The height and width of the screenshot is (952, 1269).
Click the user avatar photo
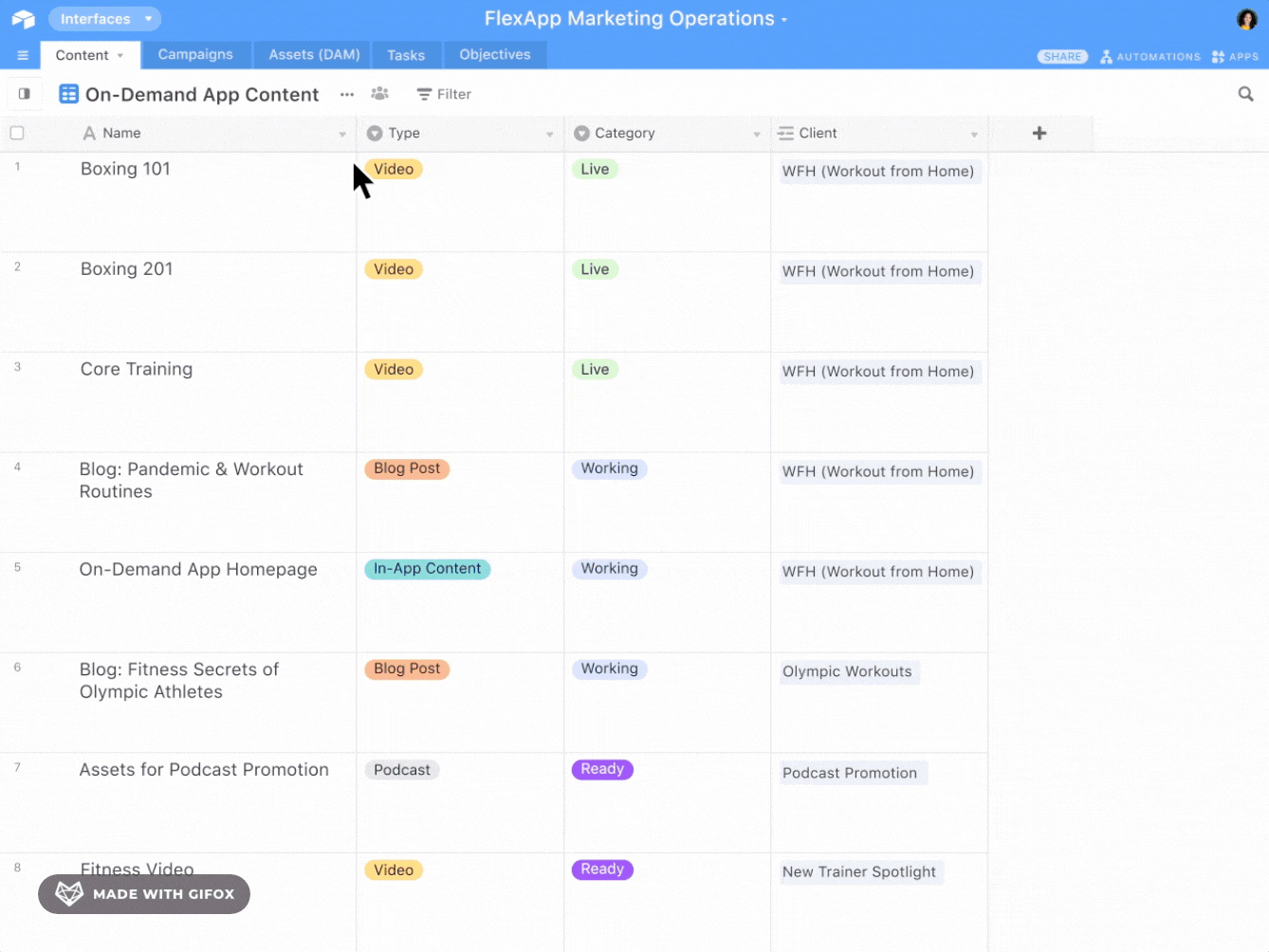(x=1249, y=18)
